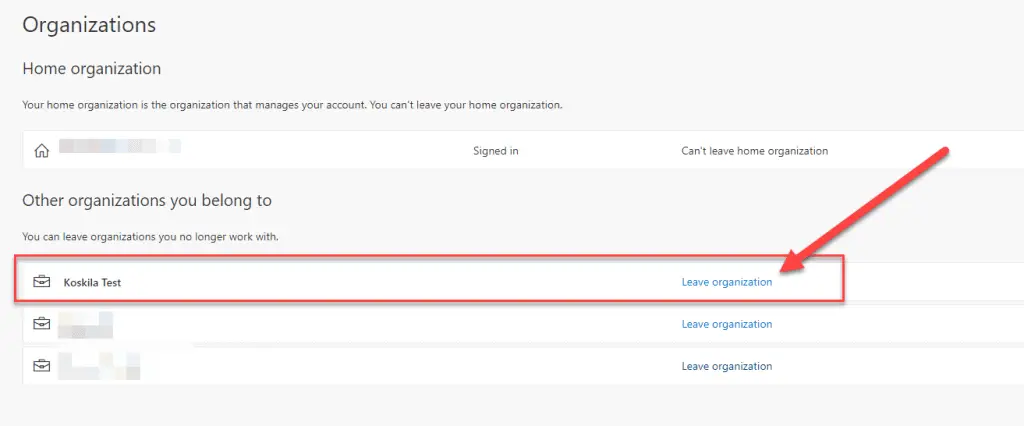The height and width of the screenshot is (426, 1024).
Task: Click the blurred home organization name
Action: tap(118, 148)
